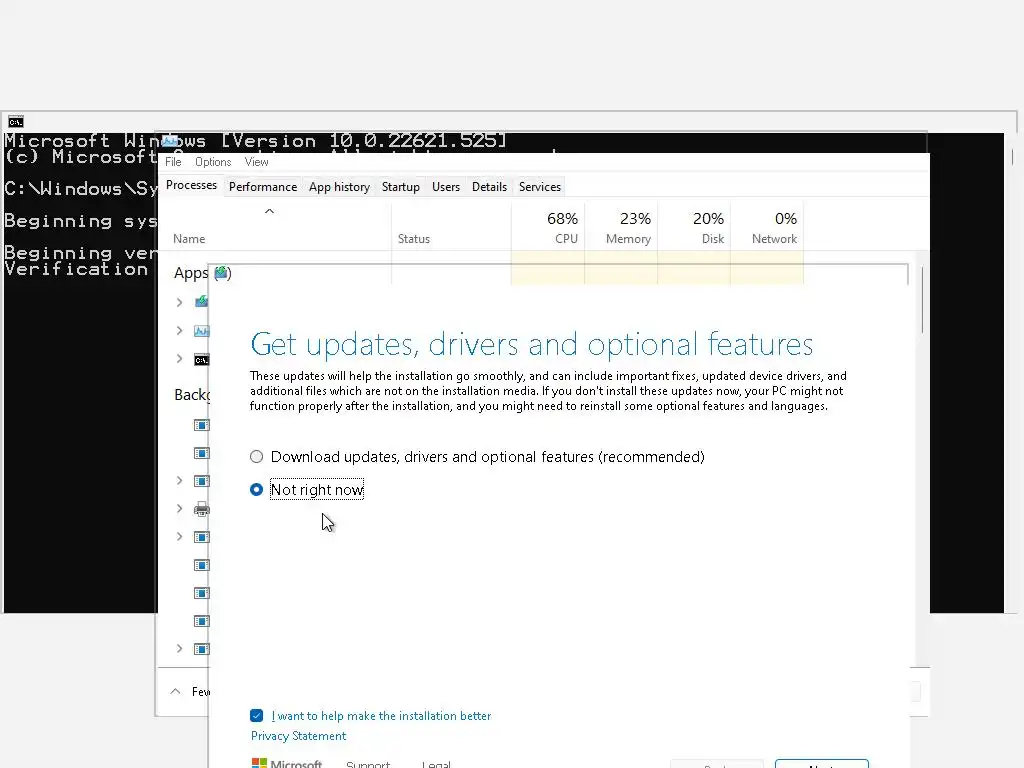The image size is (1024, 768).
Task: Switch to the Performance tab
Action: [x=263, y=187]
